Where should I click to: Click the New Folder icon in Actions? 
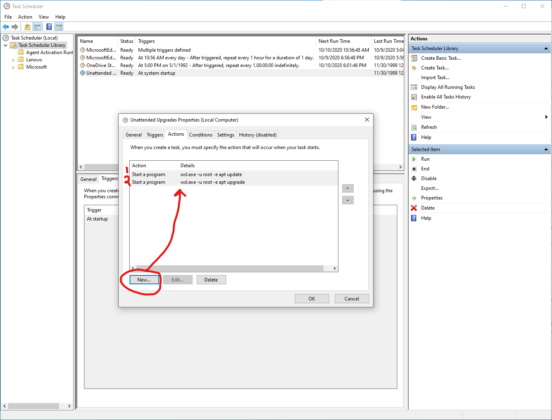click(x=414, y=107)
